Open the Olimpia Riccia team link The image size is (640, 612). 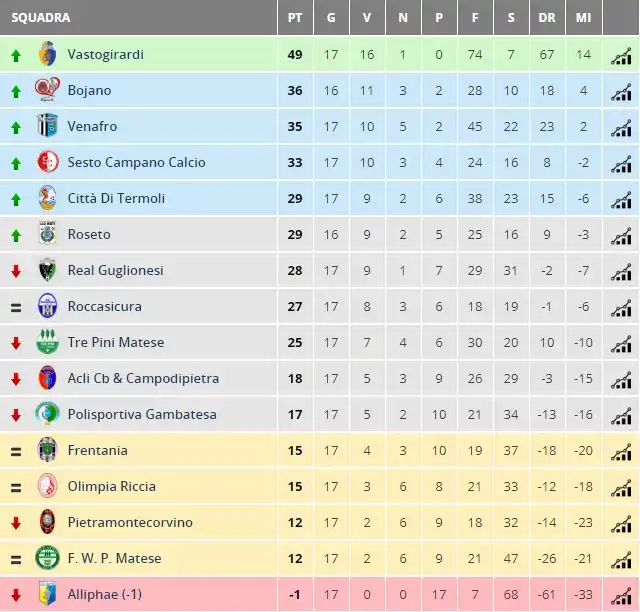click(x=111, y=486)
